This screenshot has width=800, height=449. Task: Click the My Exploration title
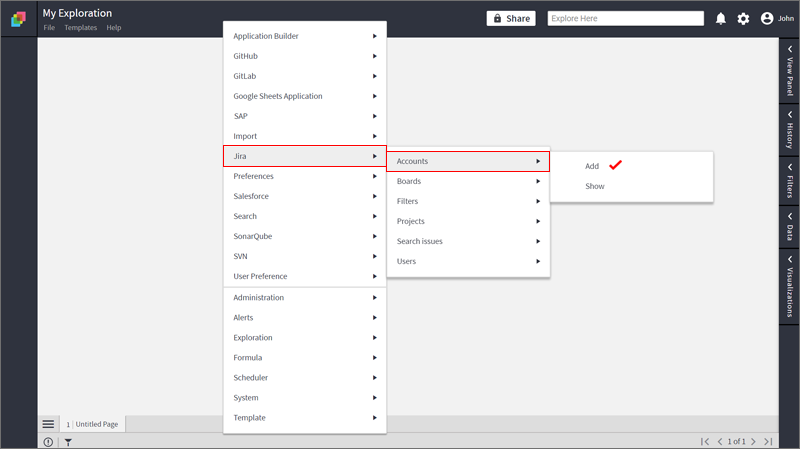point(77,13)
